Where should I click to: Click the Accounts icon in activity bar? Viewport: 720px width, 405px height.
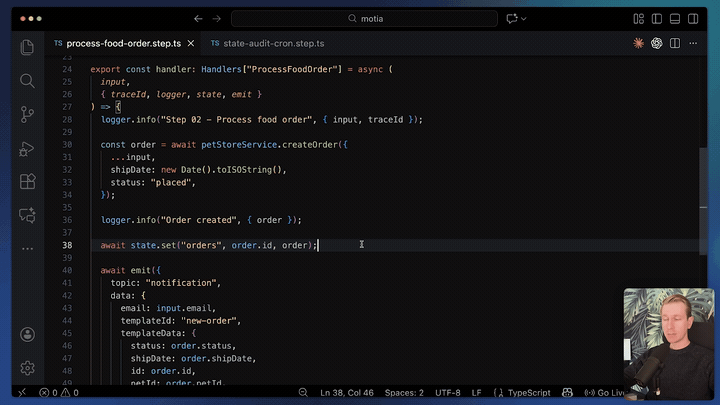coord(27,335)
